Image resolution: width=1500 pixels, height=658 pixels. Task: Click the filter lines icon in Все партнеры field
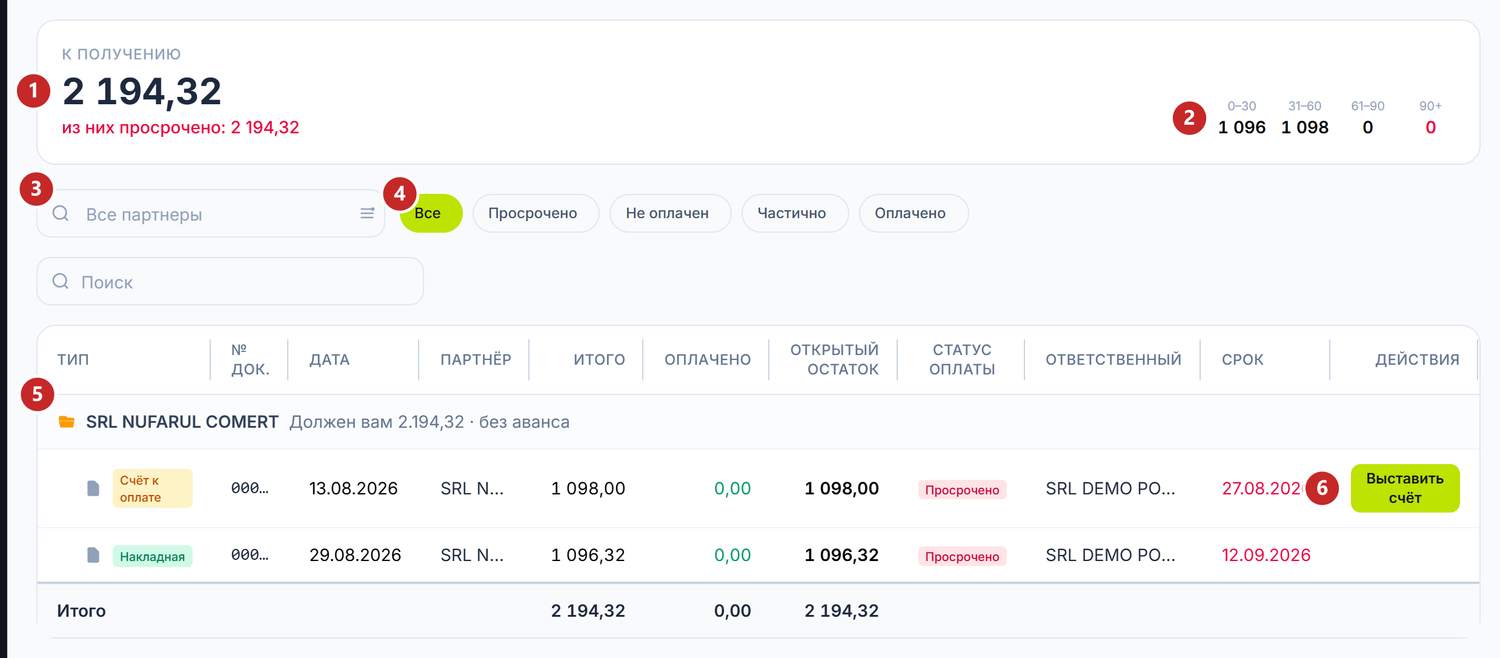point(367,213)
